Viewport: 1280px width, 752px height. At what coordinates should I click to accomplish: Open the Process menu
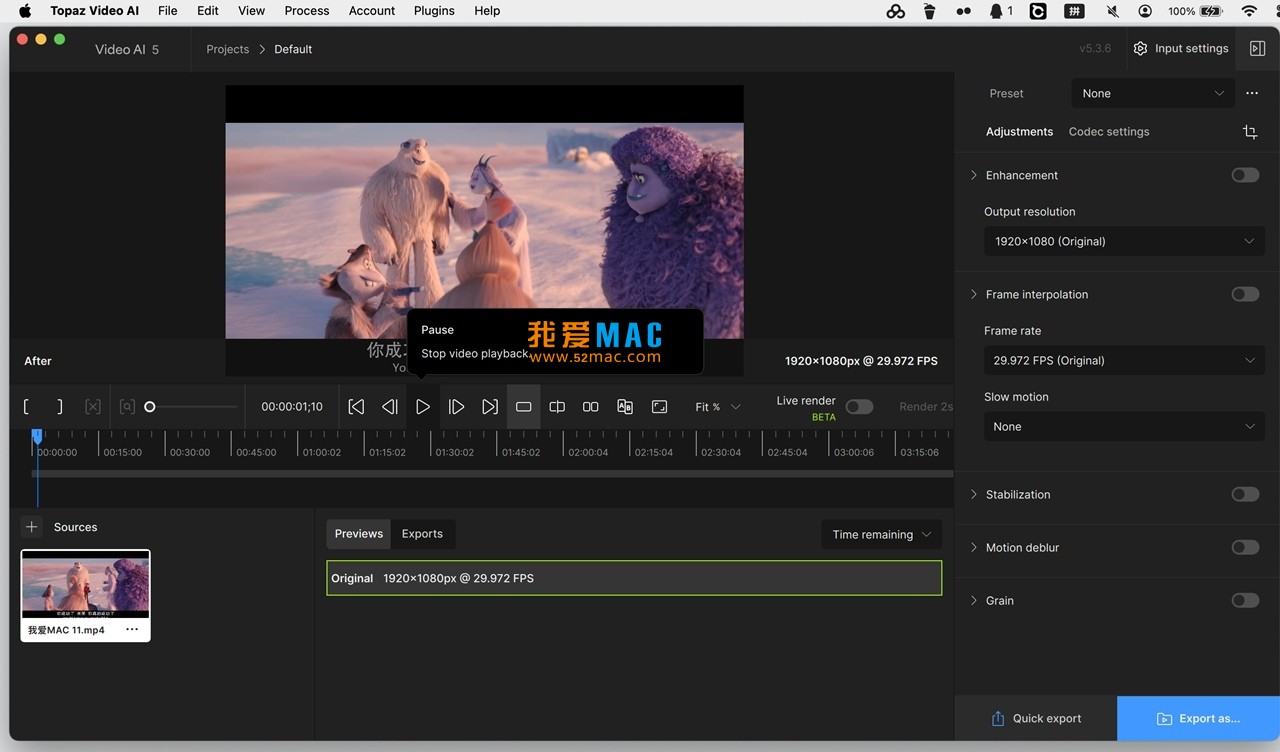click(307, 11)
